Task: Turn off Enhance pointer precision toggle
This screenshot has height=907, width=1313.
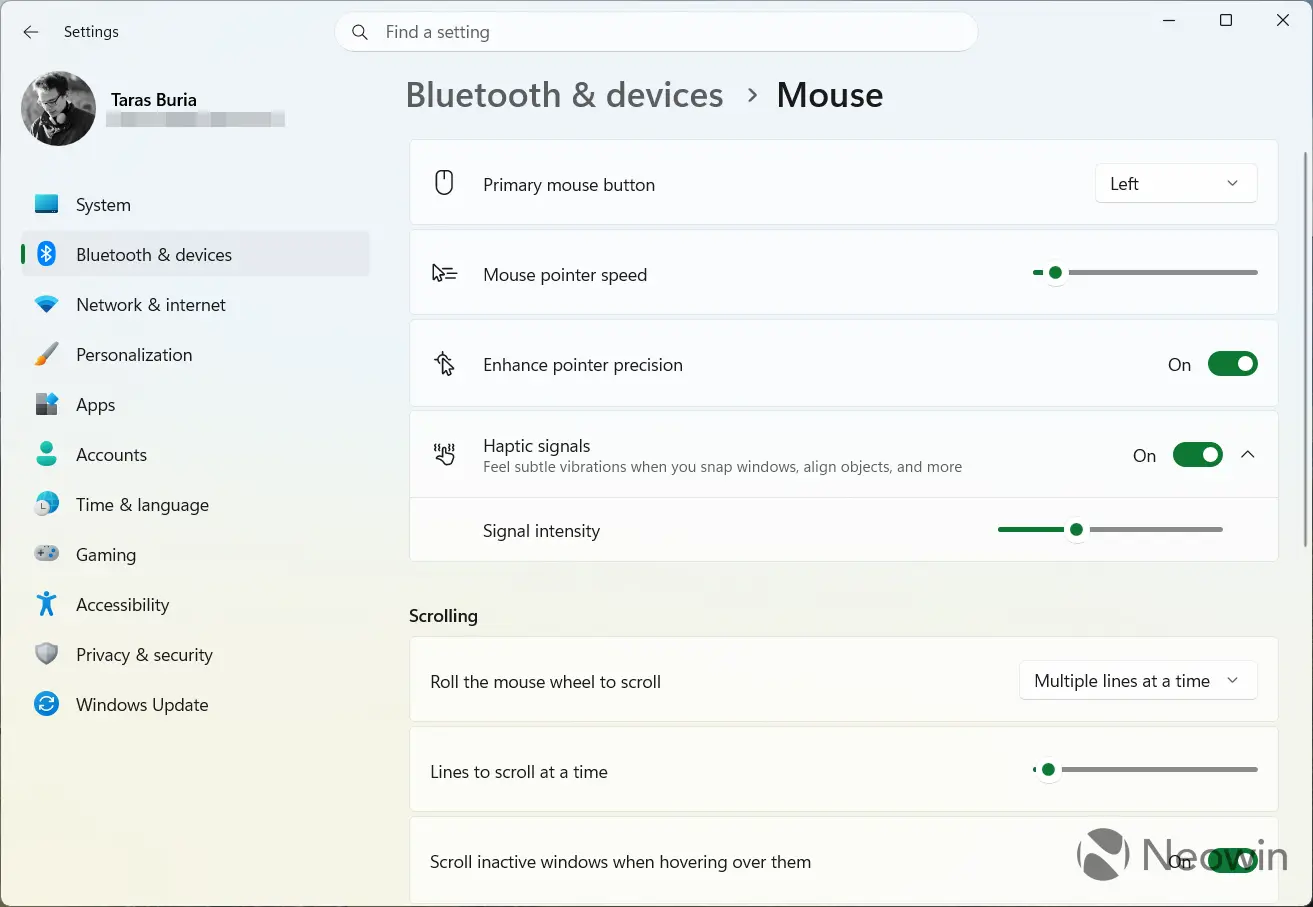Action: [x=1232, y=364]
